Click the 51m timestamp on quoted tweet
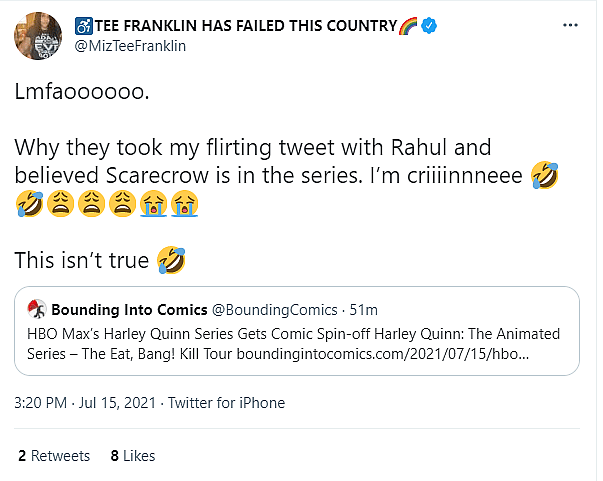 pyautogui.click(x=363, y=309)
